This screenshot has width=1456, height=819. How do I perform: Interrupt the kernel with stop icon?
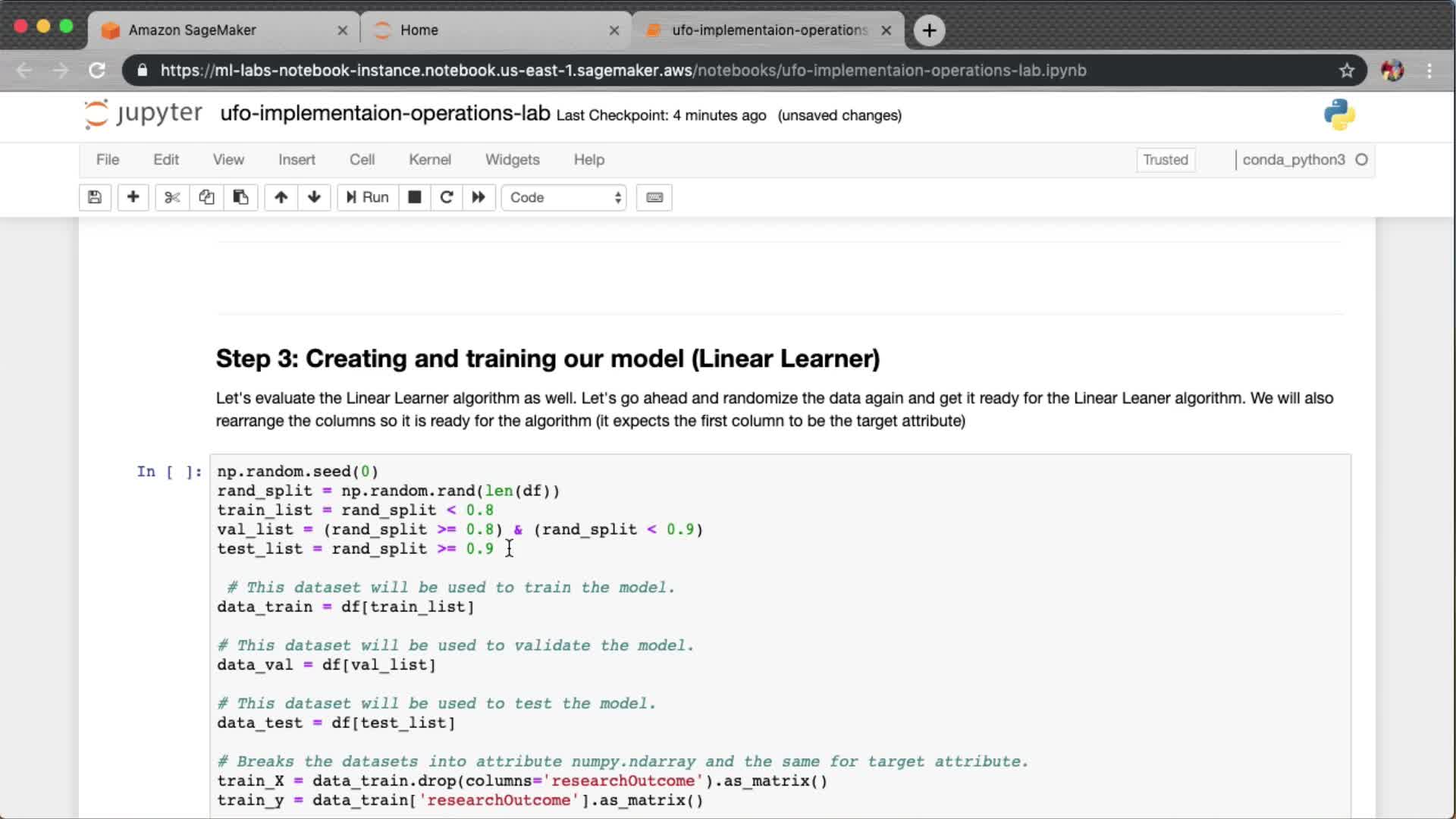(x=414, y=197)
